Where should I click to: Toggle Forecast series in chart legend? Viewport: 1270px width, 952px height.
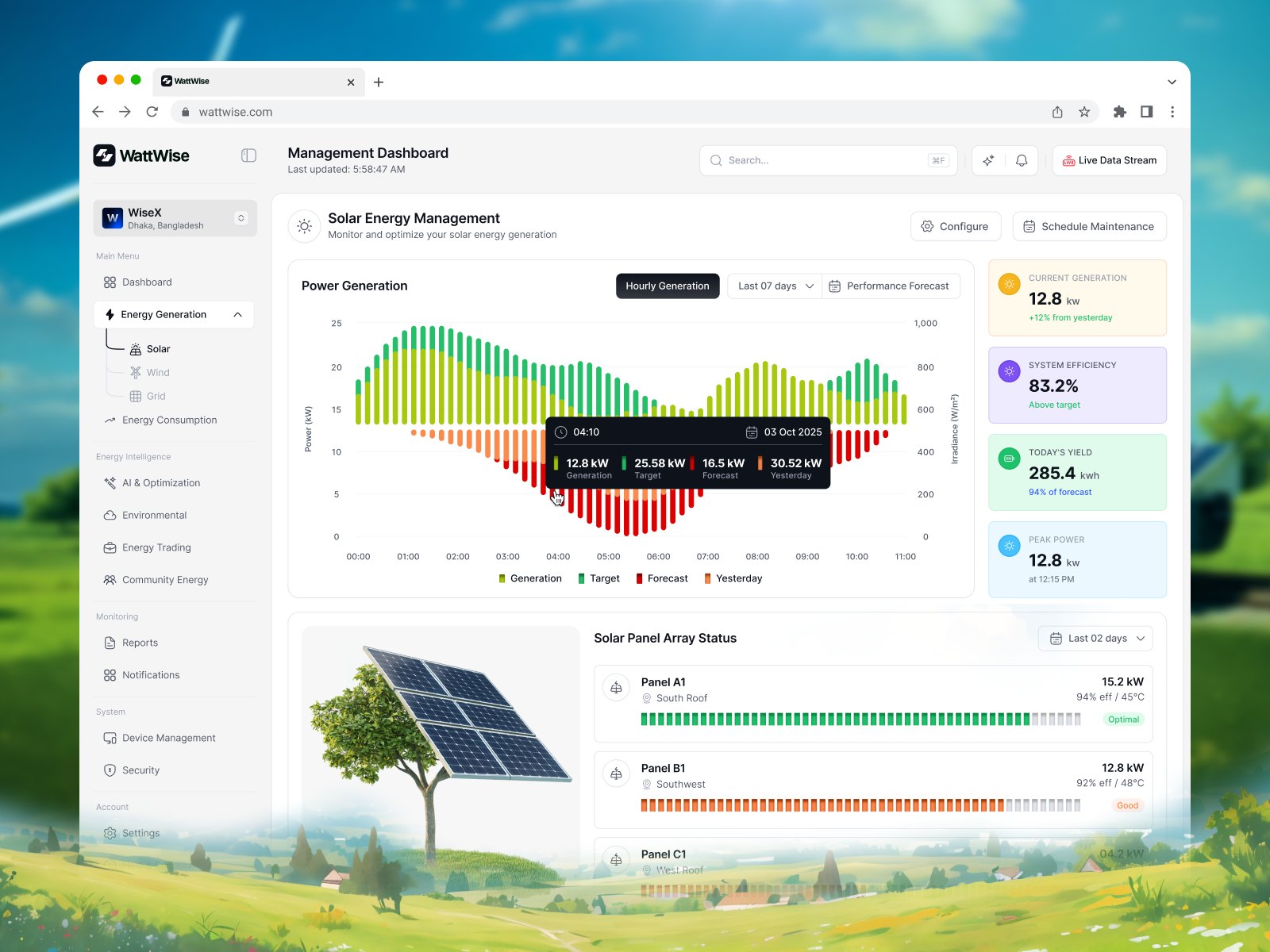(662, 578)
